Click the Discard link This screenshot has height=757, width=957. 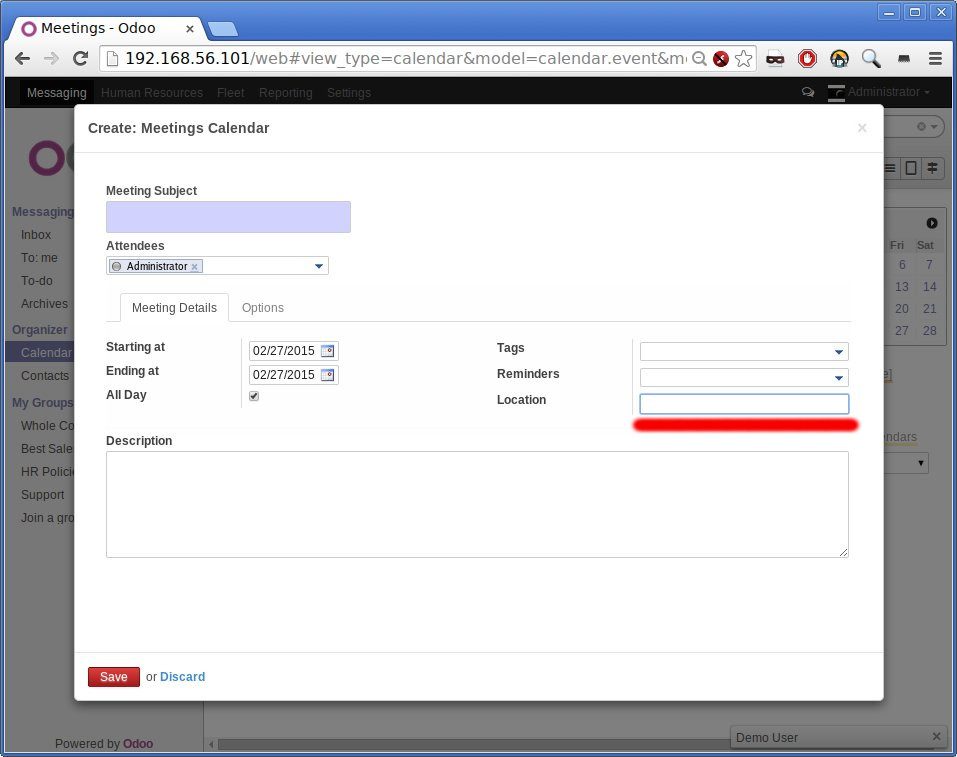coord(182,677)
